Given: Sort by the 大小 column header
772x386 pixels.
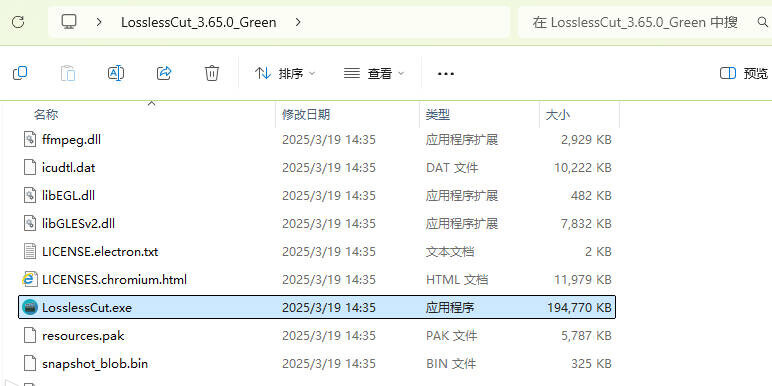Looking at the screenshot, I should (558, 115).
